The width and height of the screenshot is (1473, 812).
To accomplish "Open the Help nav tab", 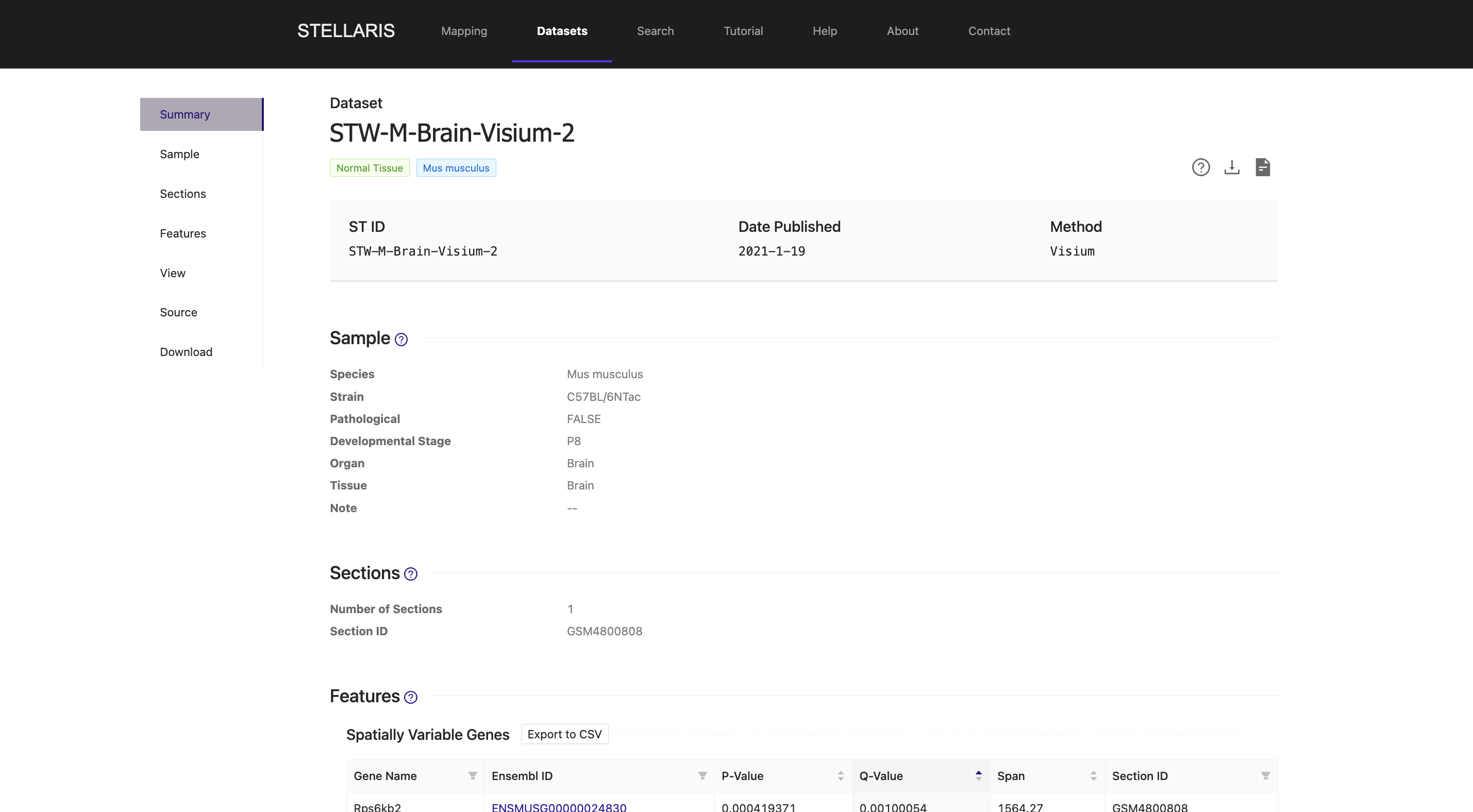I will click(x=825, y=31).
